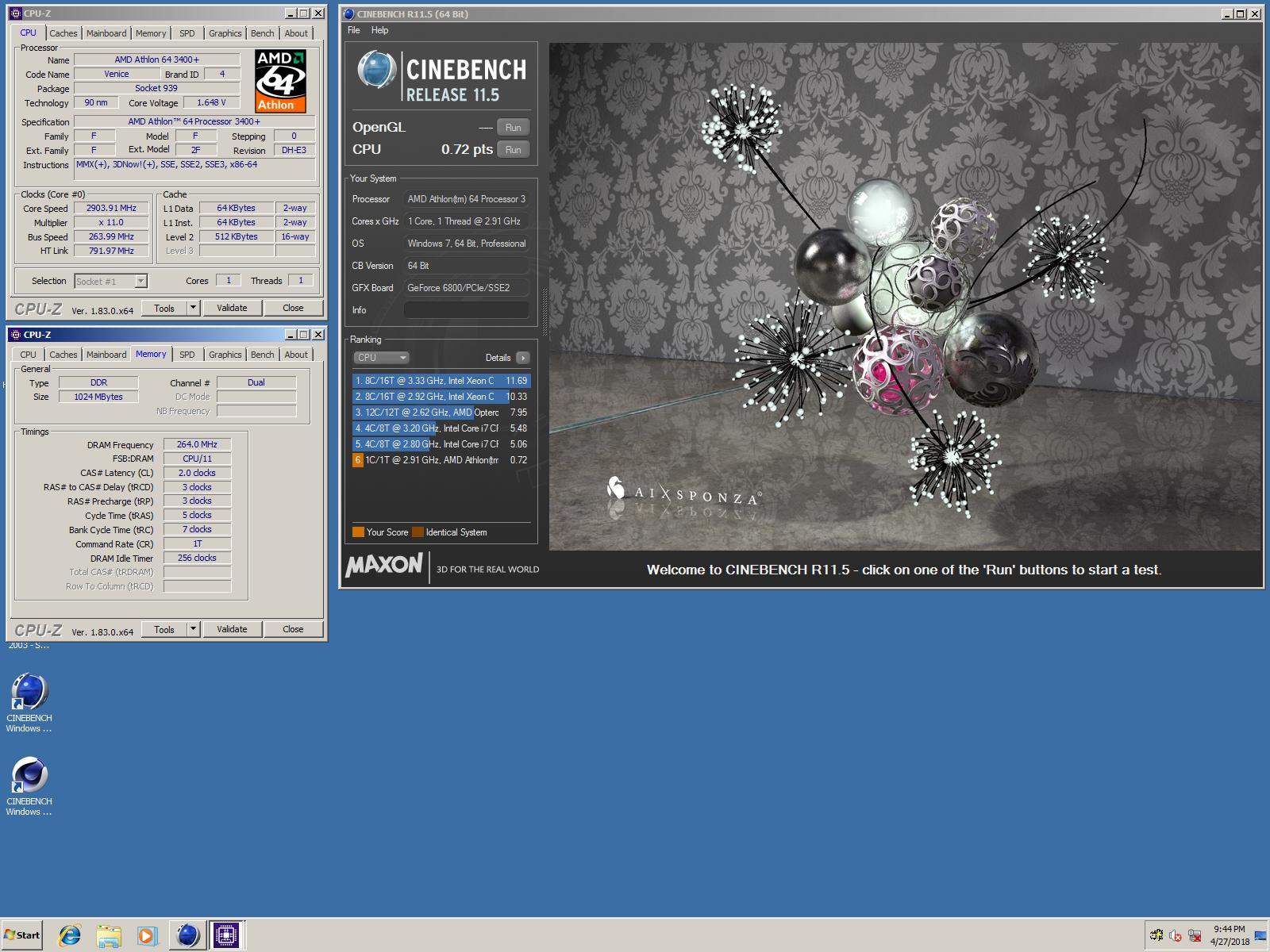This screenshot has width=1270, height=952.
Task: Open the File menu in CINEBENCH
Action: pyautogui.click(x=354, y=30)
